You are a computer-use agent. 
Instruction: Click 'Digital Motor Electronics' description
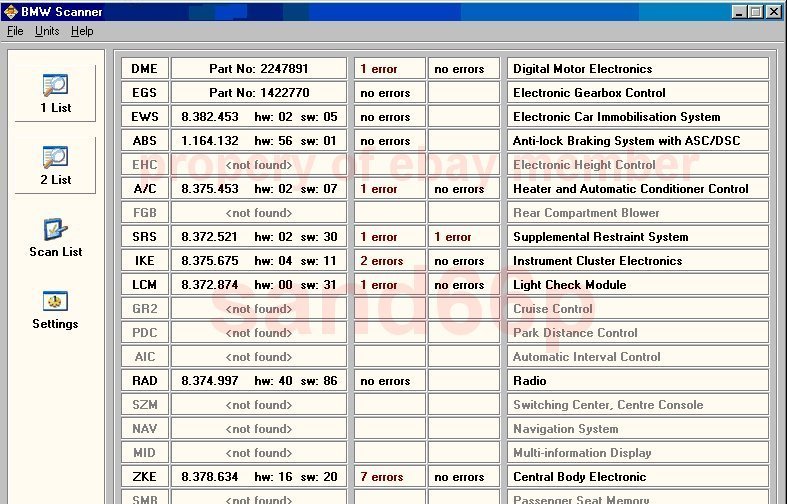tap(638, 69)
